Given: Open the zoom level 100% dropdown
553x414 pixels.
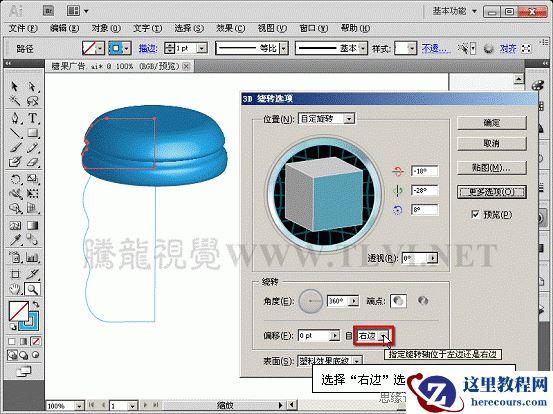Looking at the screenshot, I should click(79, 406).
